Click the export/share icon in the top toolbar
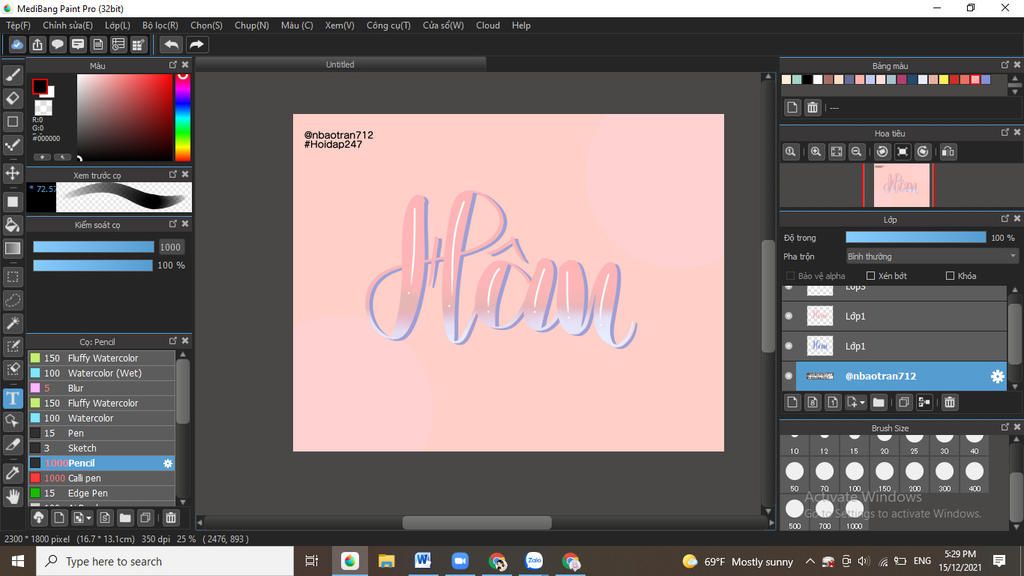Viewport: 1024px width, 576px height. point(37,44)
